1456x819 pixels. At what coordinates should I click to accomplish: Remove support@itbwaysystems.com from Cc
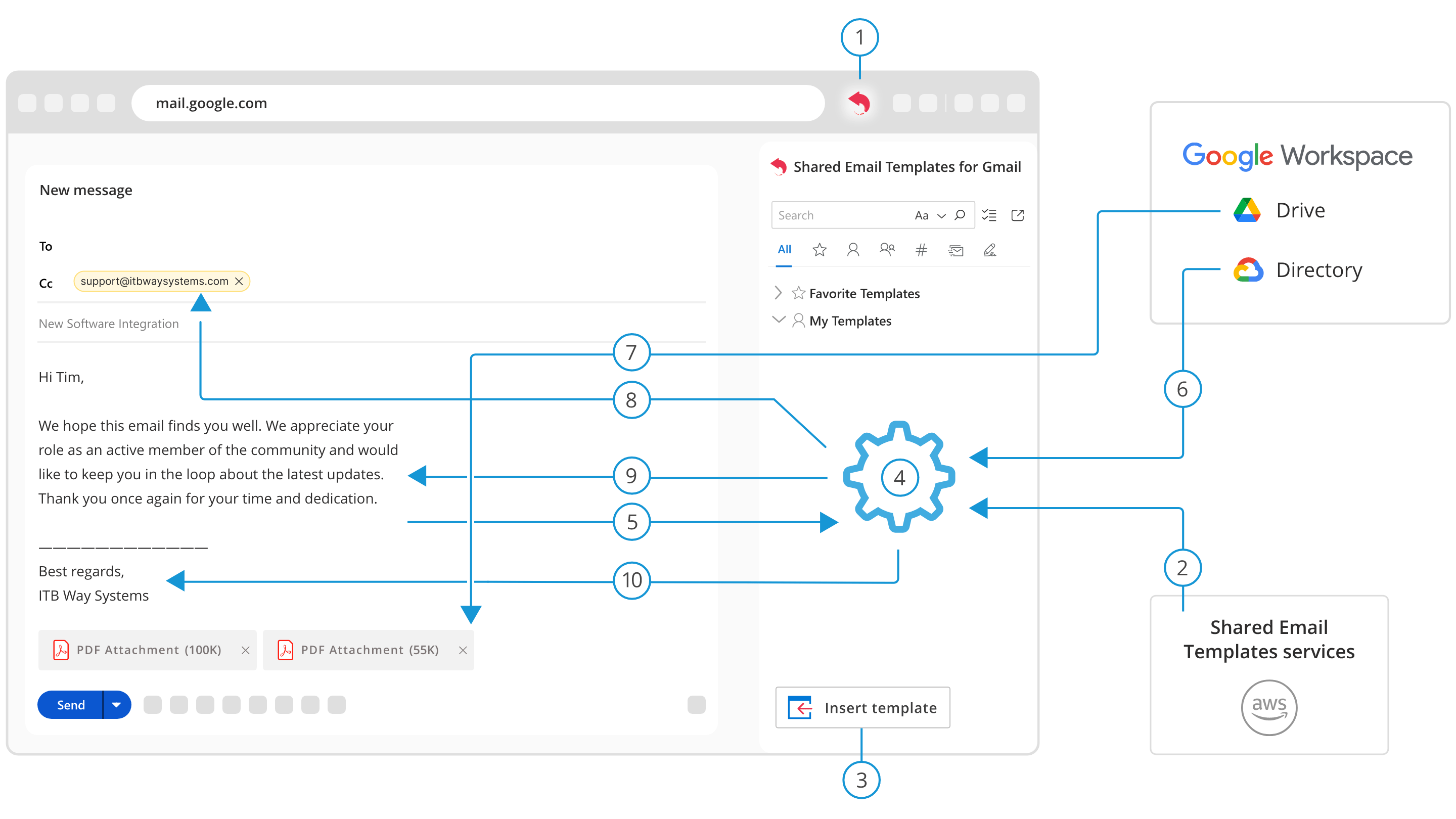(x=239, y=281)
